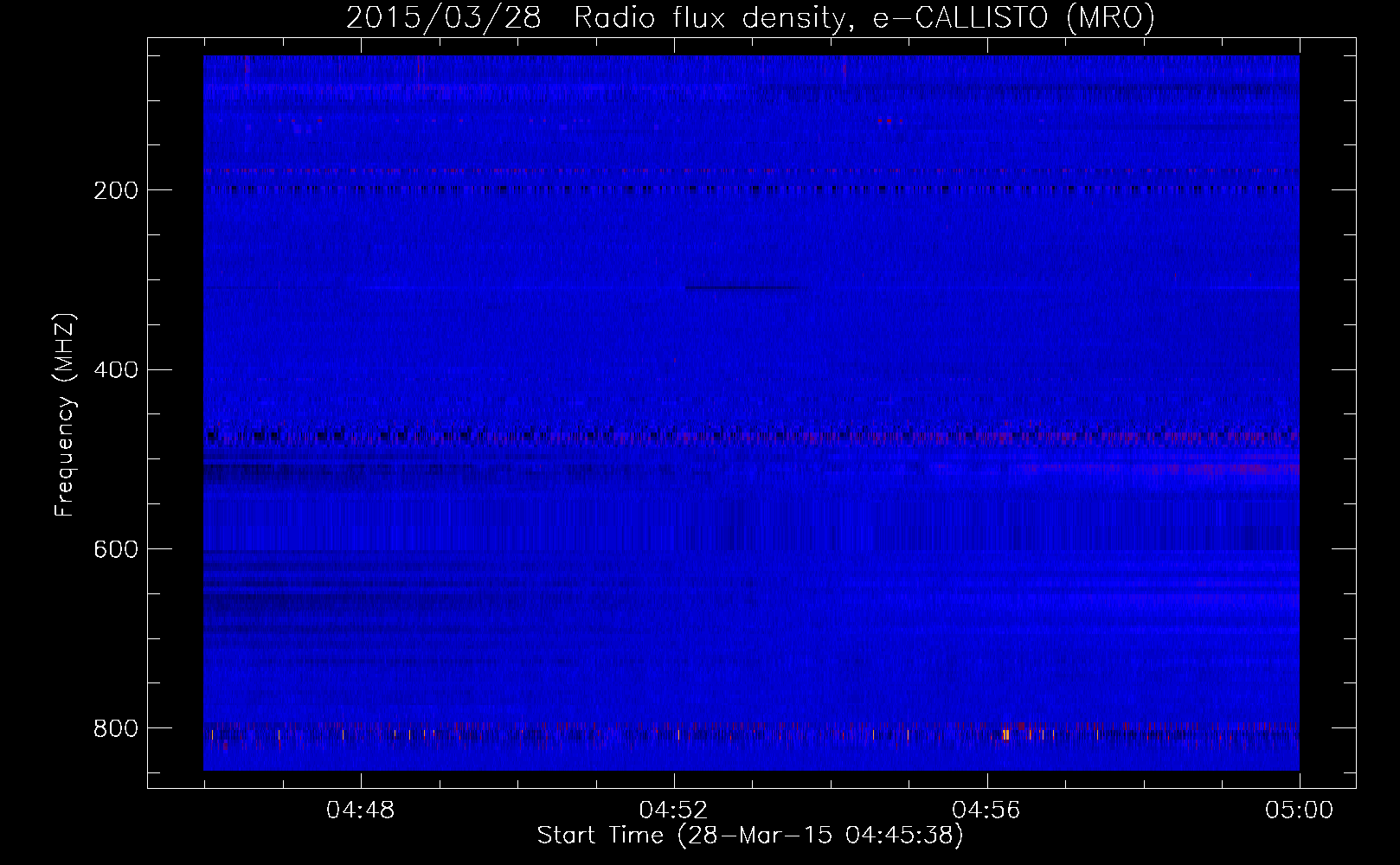Select the 800 frequency tick label

click(x=115, y=728)
